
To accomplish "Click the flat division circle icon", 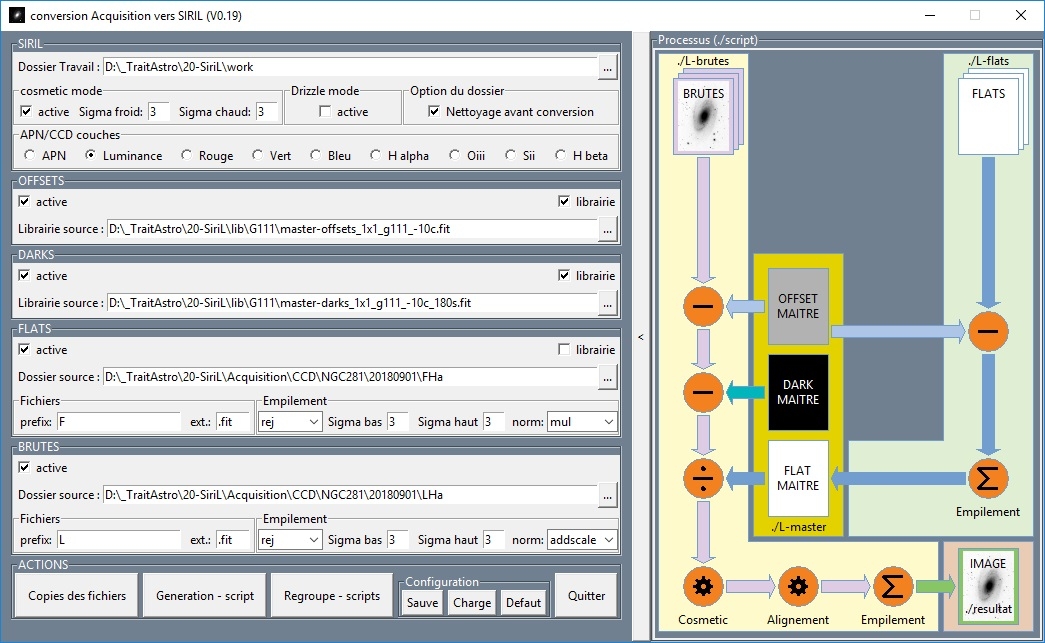I will pos(703,478).
